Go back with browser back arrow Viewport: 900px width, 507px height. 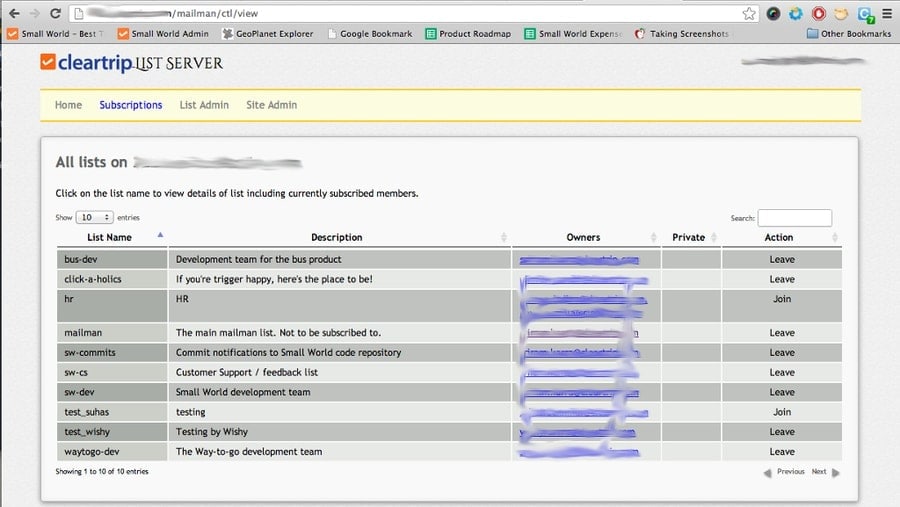point(14,13)
